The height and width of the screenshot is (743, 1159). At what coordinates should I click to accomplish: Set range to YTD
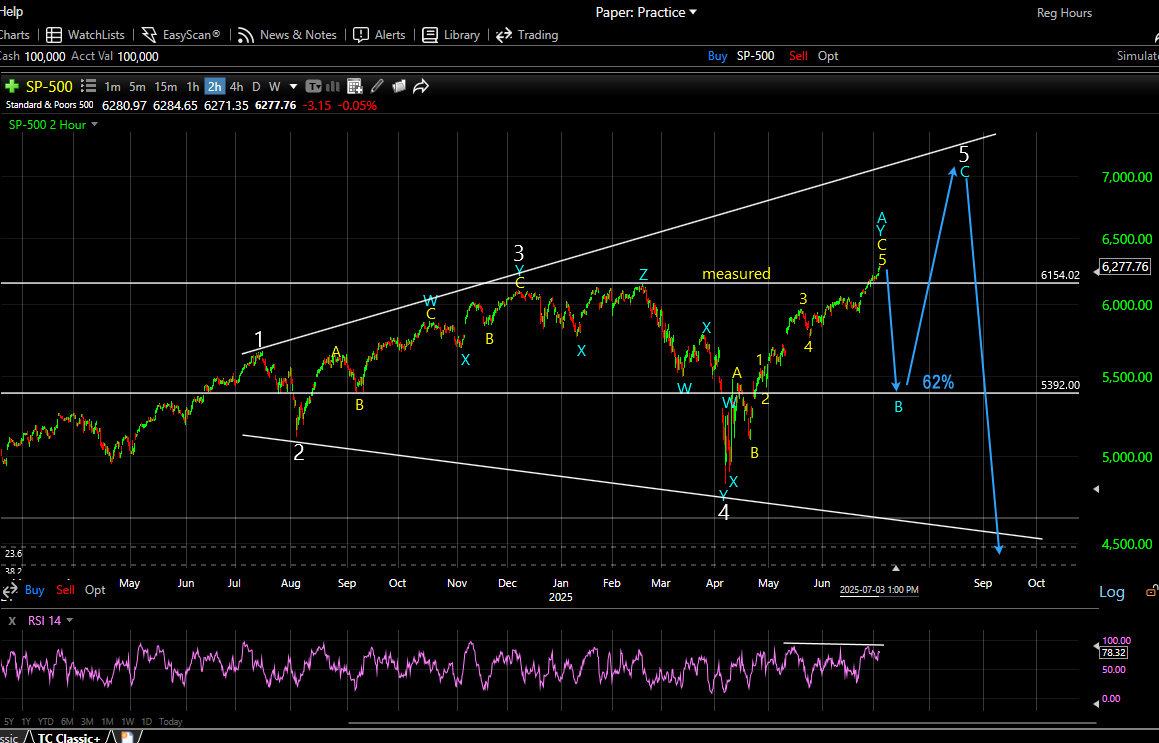click(45, 722)
